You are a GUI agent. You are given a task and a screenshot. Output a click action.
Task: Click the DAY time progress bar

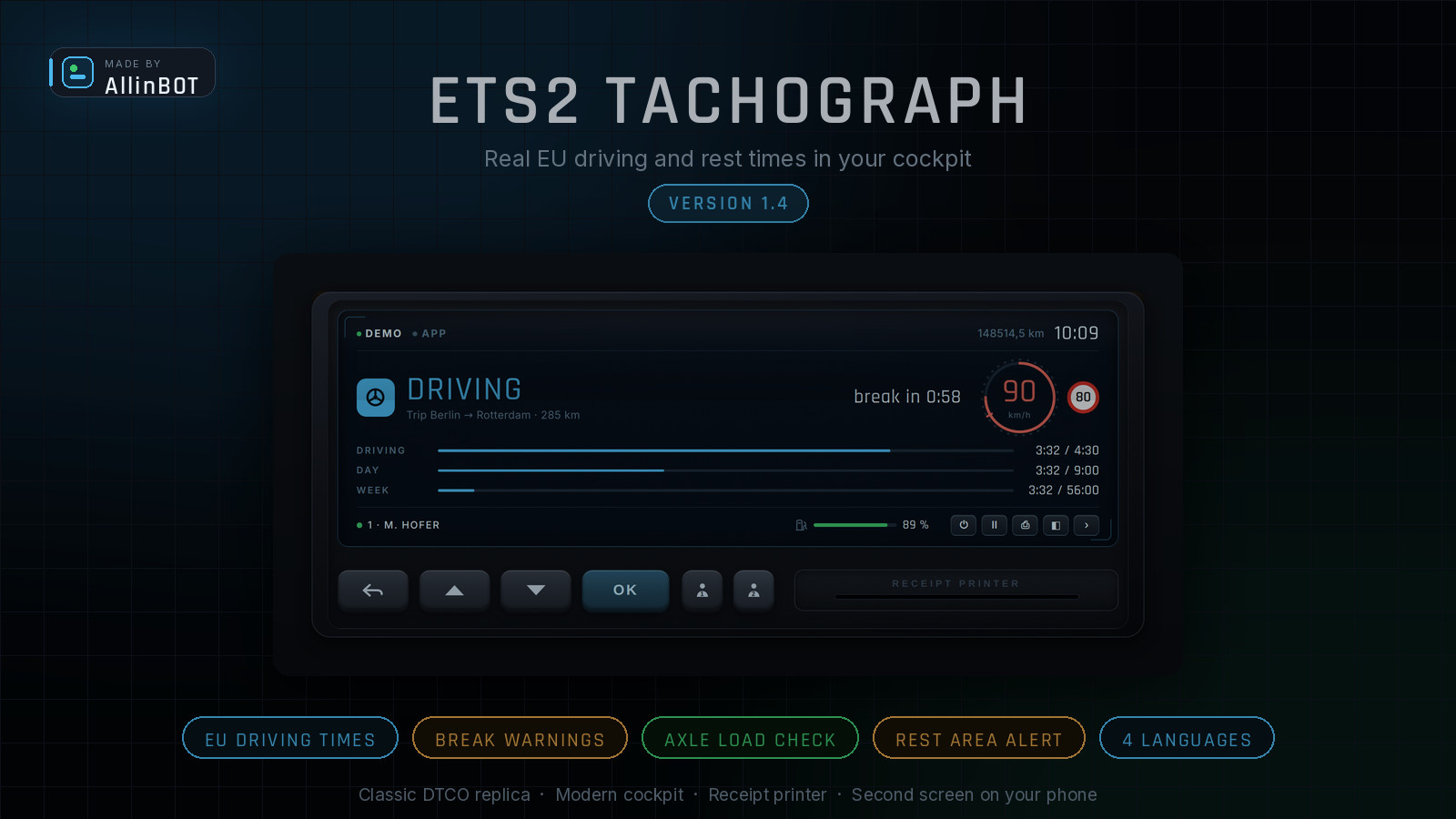coord(725,470)
